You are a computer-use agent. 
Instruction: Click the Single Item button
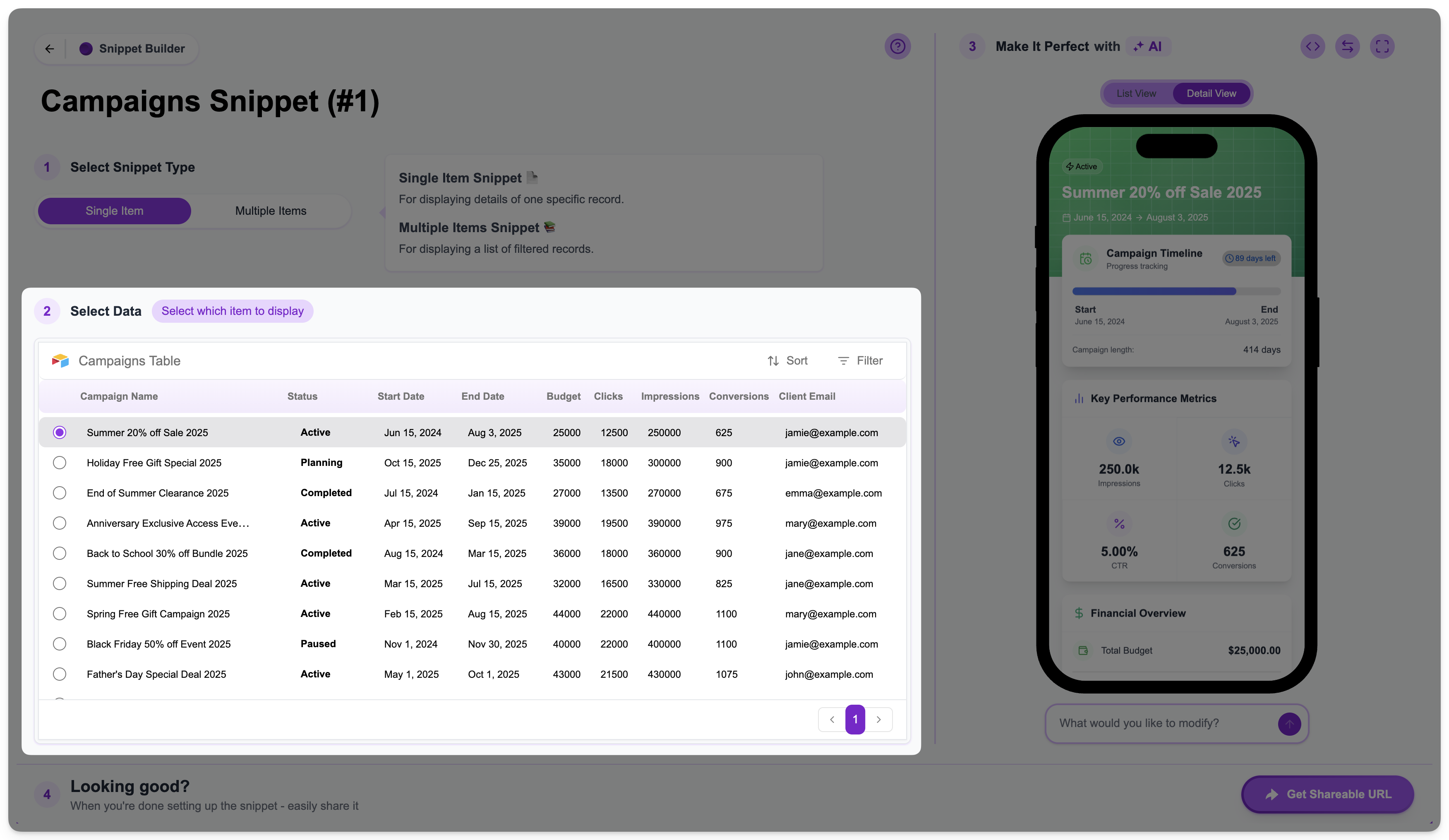(x=115, y=211)
